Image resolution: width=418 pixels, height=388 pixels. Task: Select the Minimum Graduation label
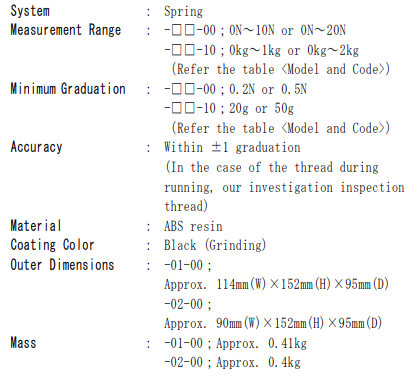tap(68, 89)
